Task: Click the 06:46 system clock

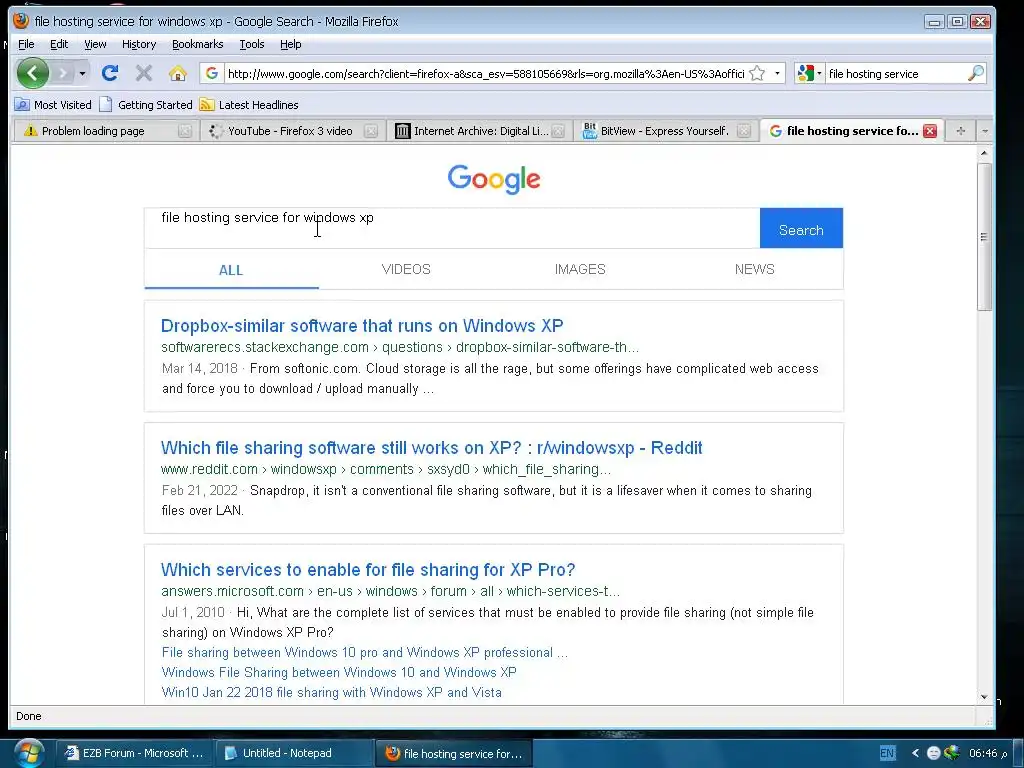Action: pyautogui.click(x=988, y=753)
